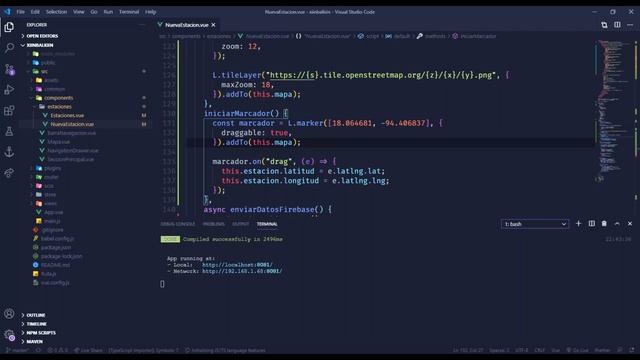Open Explorer more actions ellipsis
The width and height of the screenshot is (640, 360).
click(x=142, y=25)
